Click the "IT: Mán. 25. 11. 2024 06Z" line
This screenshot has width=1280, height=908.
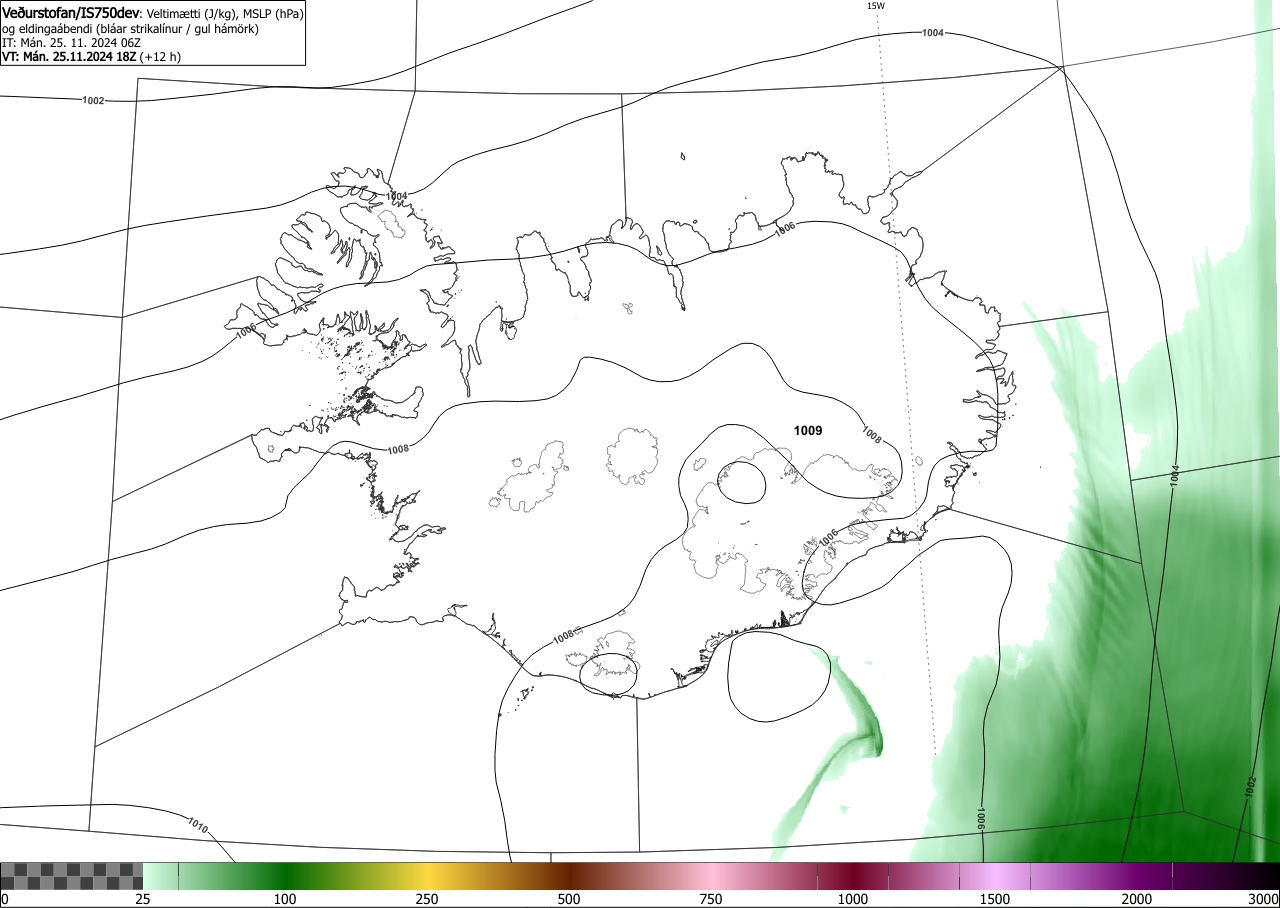tap(71, 43)
